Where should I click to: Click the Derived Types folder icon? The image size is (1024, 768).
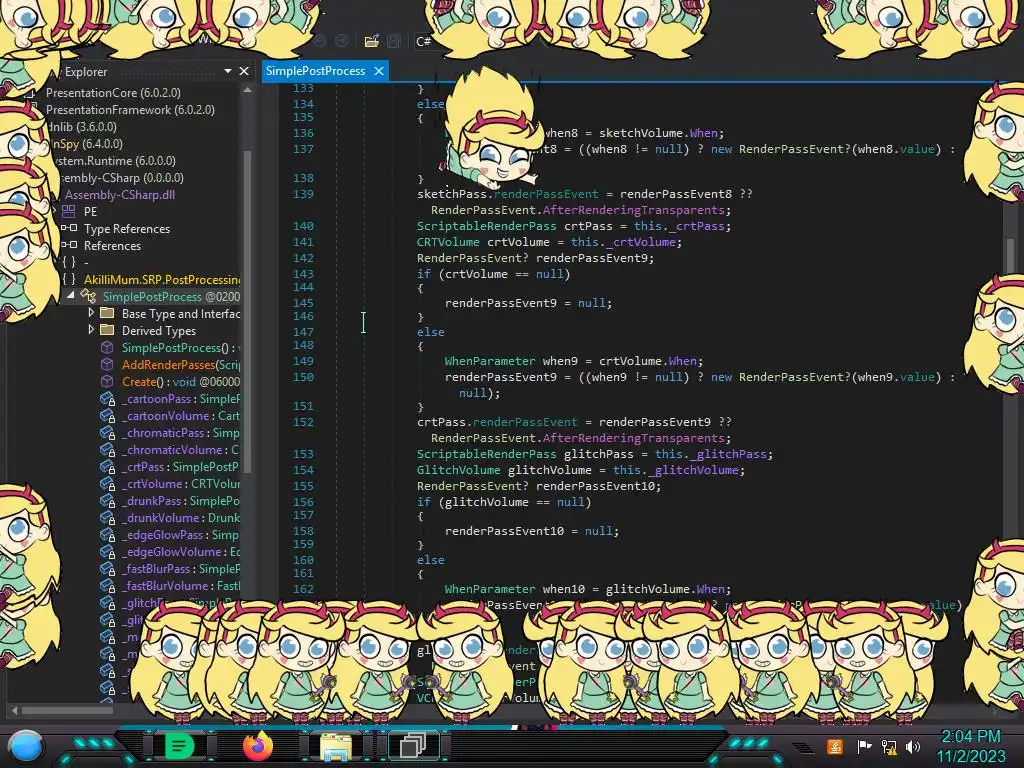pos(107,330)
